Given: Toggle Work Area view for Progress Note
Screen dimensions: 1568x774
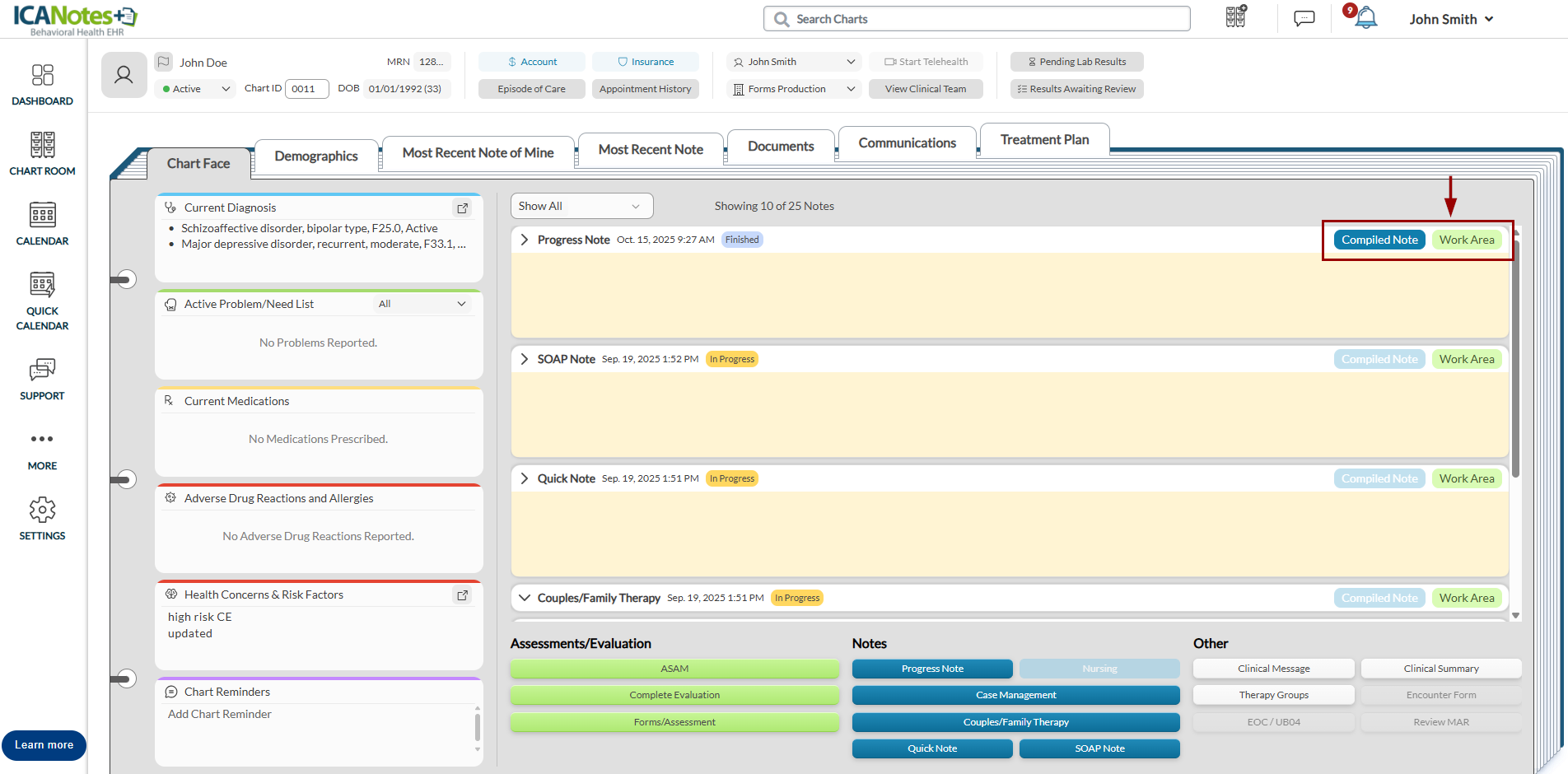Looking at the screenshot, I should click(x=1466, y=240).
